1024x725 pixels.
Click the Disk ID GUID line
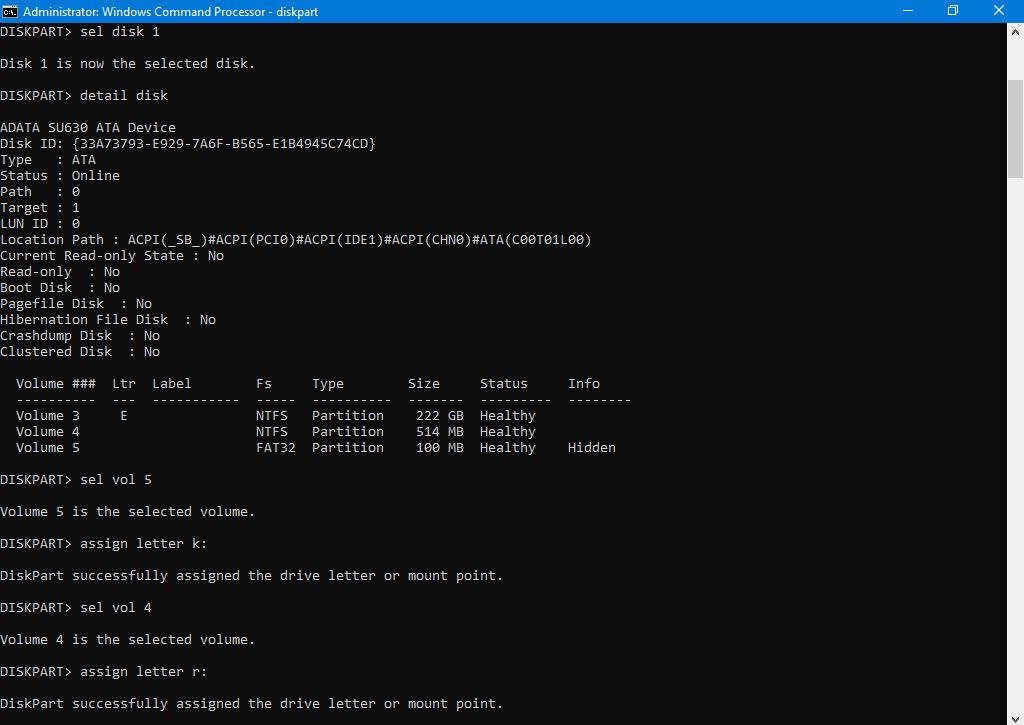pyautogui.click(x=188, y=144)
